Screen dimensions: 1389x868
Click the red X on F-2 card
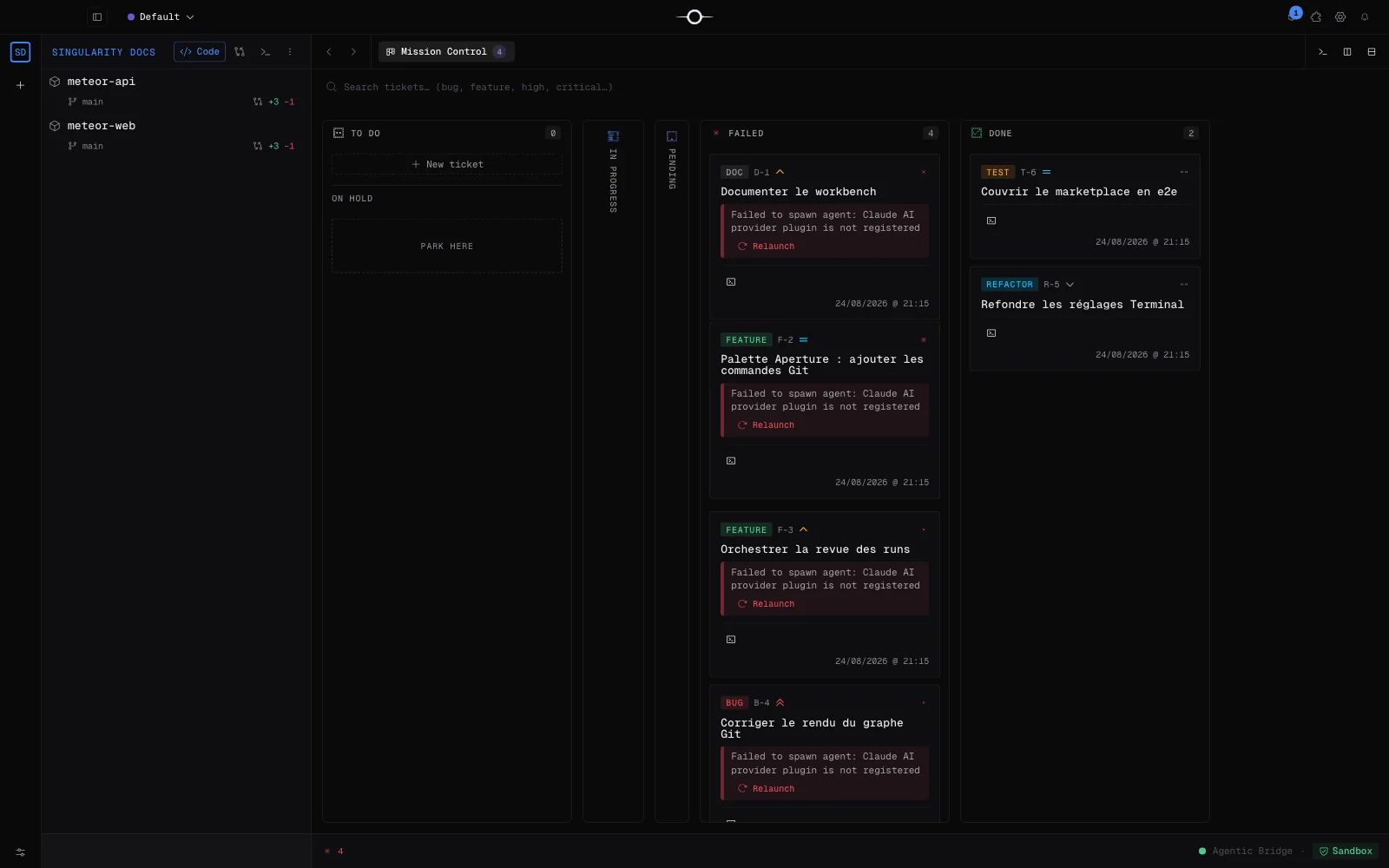pyautogui.click(x=924, y=339)
